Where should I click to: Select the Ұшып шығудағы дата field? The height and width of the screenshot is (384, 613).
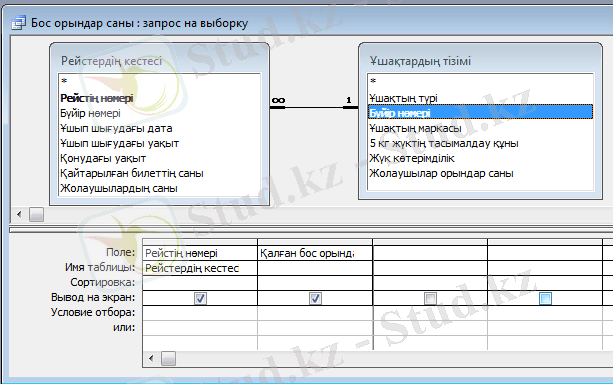pyautogui.click(x=159, y=128)
